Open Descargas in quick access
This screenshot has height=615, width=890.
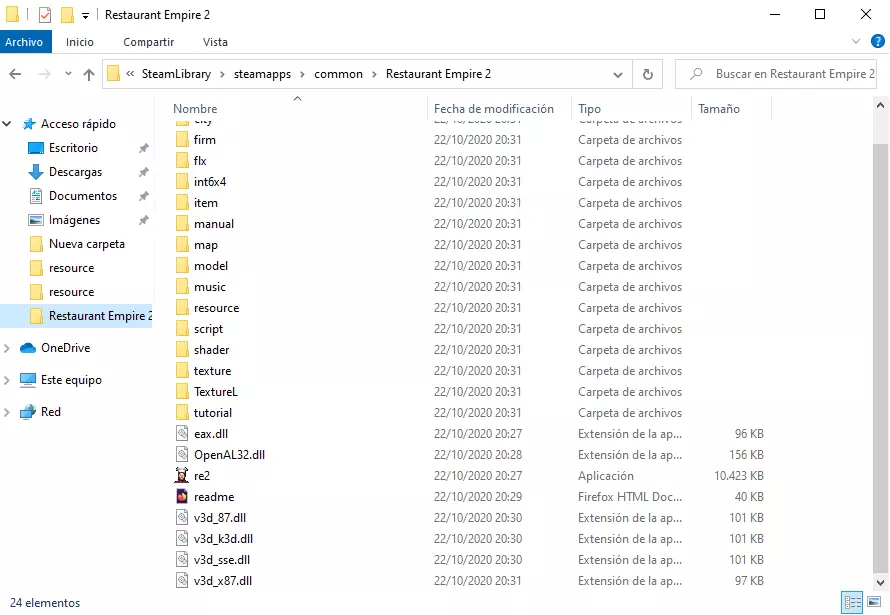75,171
